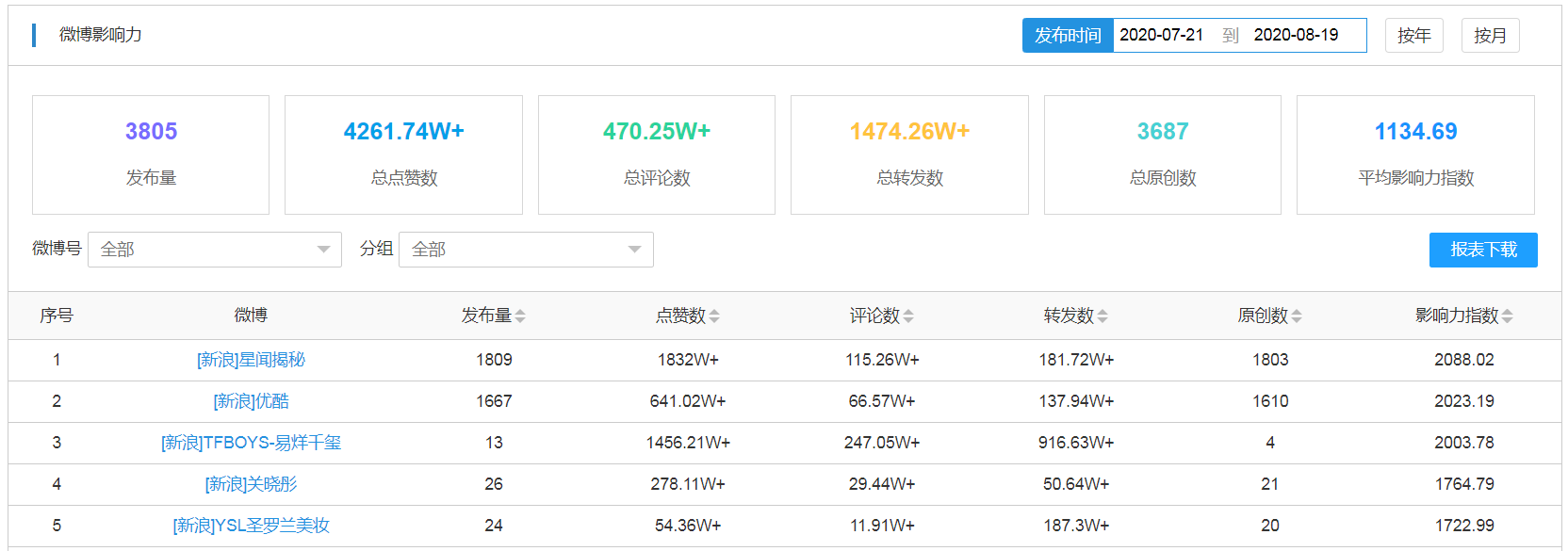Click the 发布时间 label tab
Screen dimensions: 1568x551
click(x=1068, y=36)
